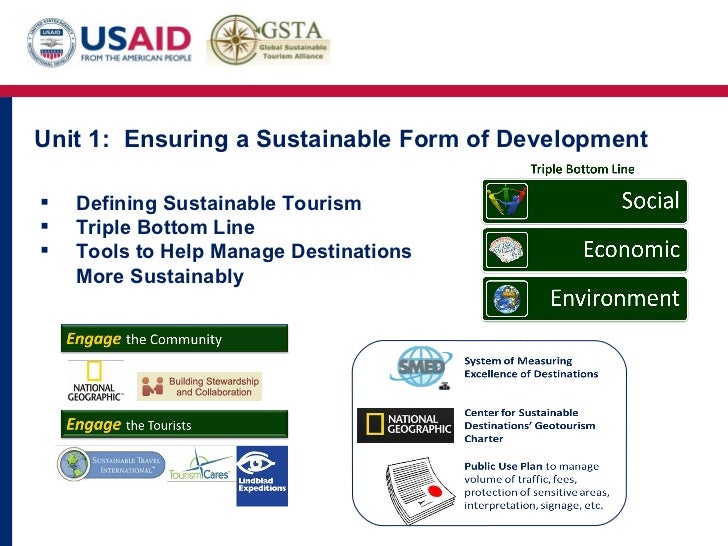Click the Unit 1 slide title
Viewport: 728px width, 546px height.
coord(341,139)
